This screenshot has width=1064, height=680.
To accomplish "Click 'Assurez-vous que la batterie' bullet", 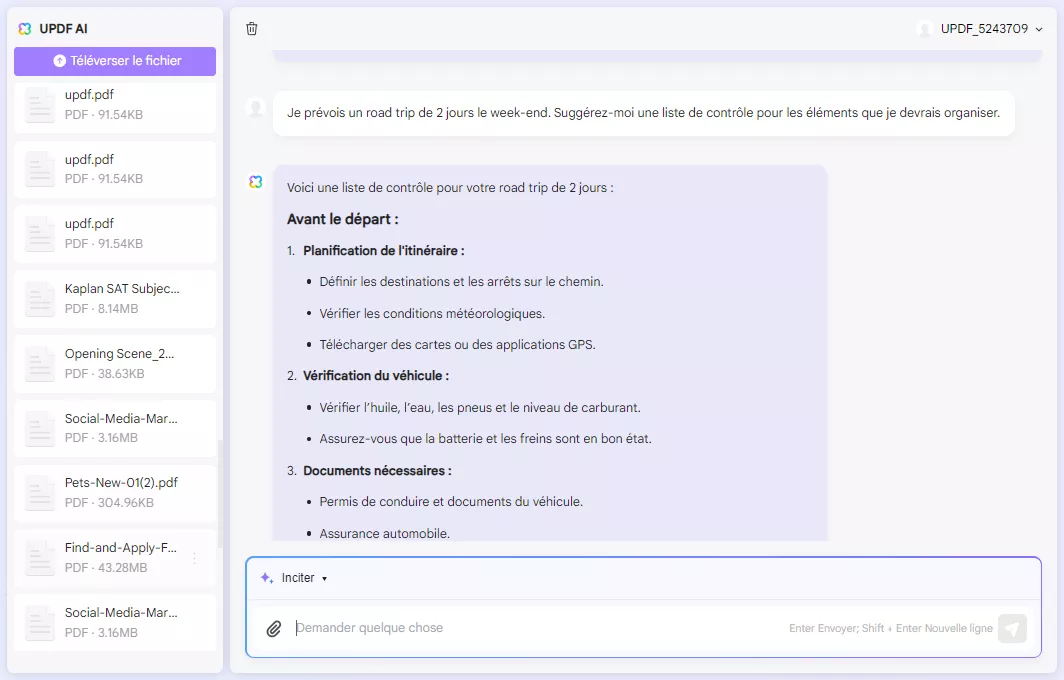I will coord(485,438).
